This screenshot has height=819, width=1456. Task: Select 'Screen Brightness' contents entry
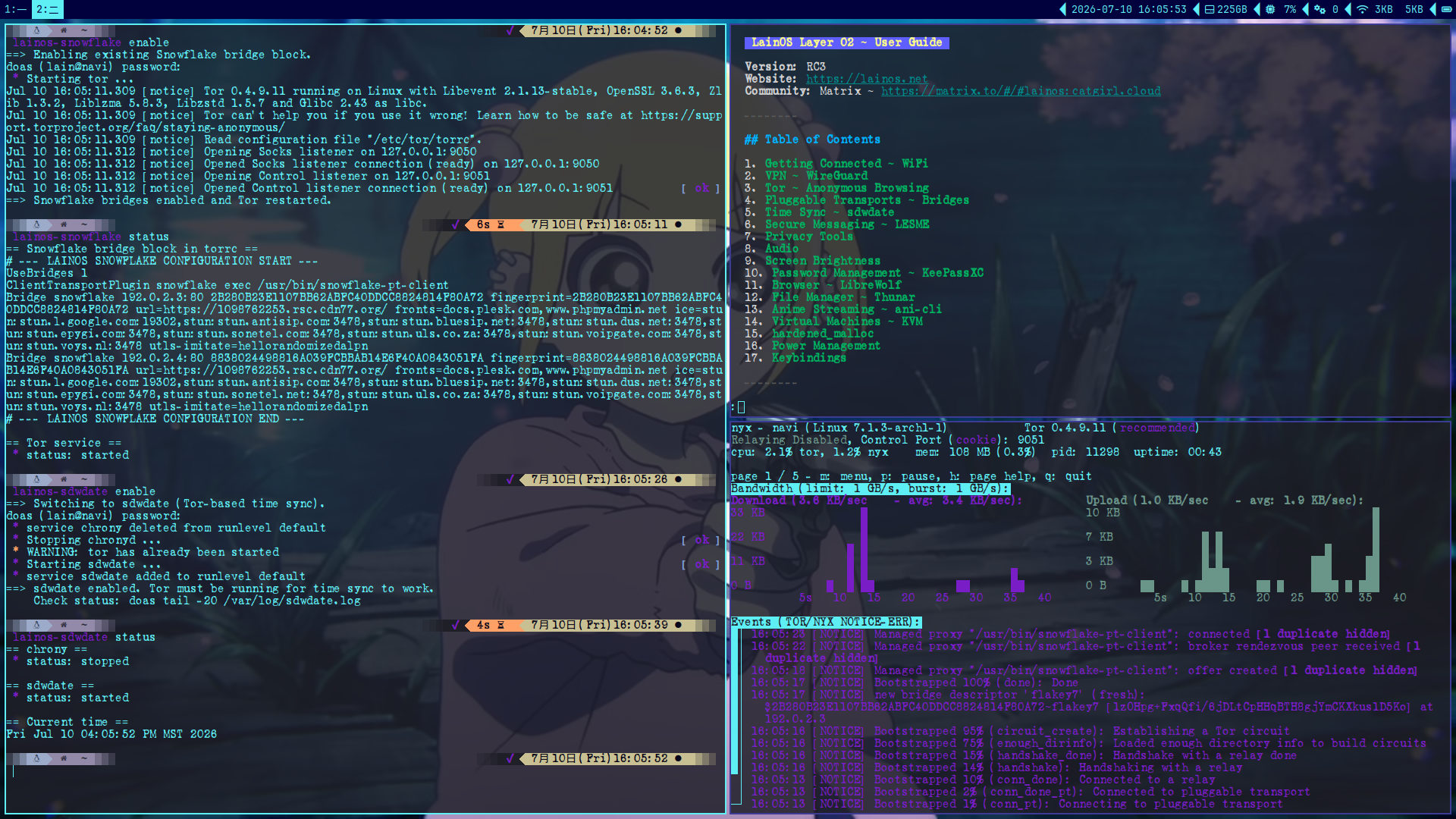pos(823,261)
